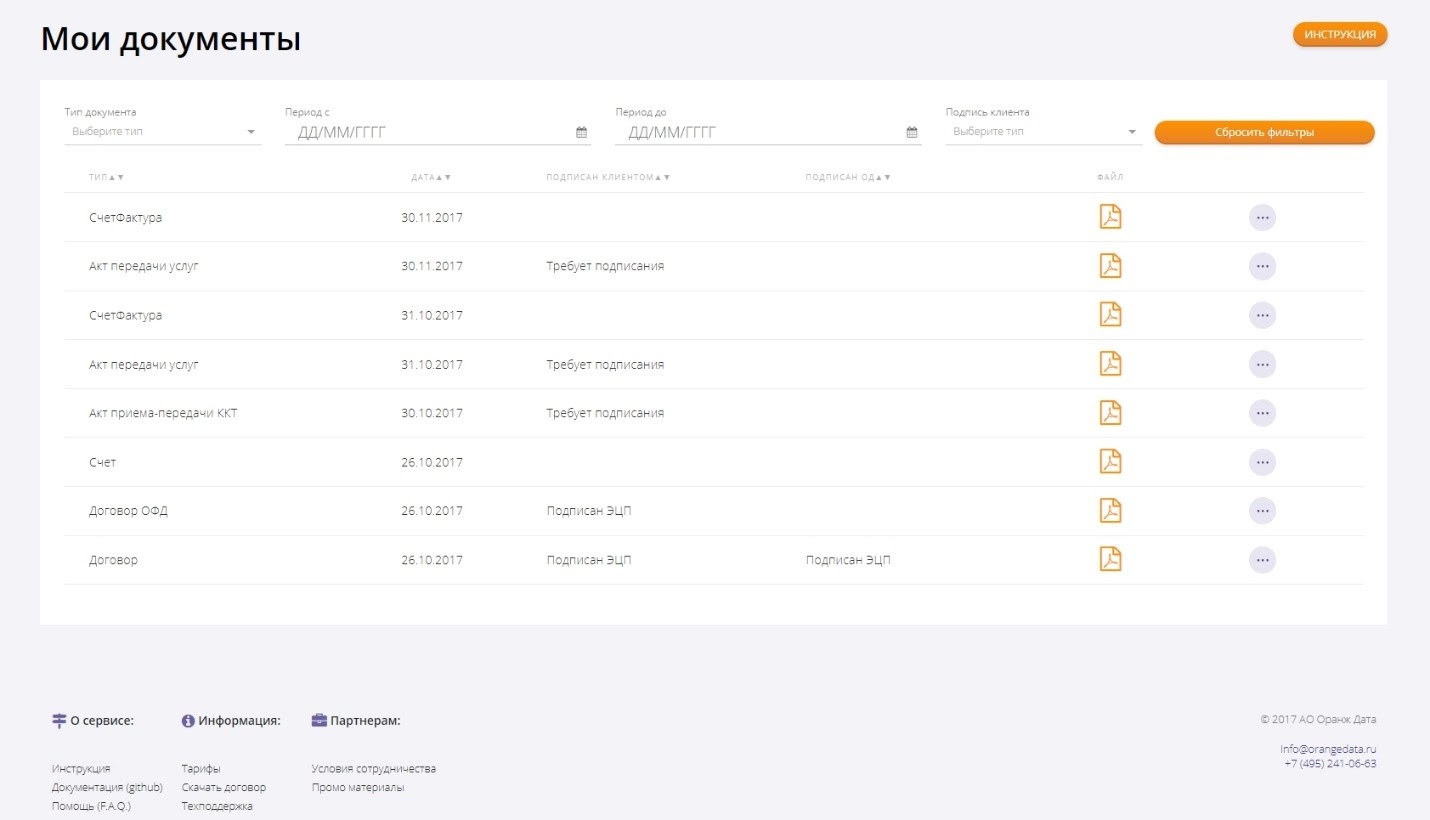
Task: Open Условия сотрудничества partner link
Action: pos(373,769)
